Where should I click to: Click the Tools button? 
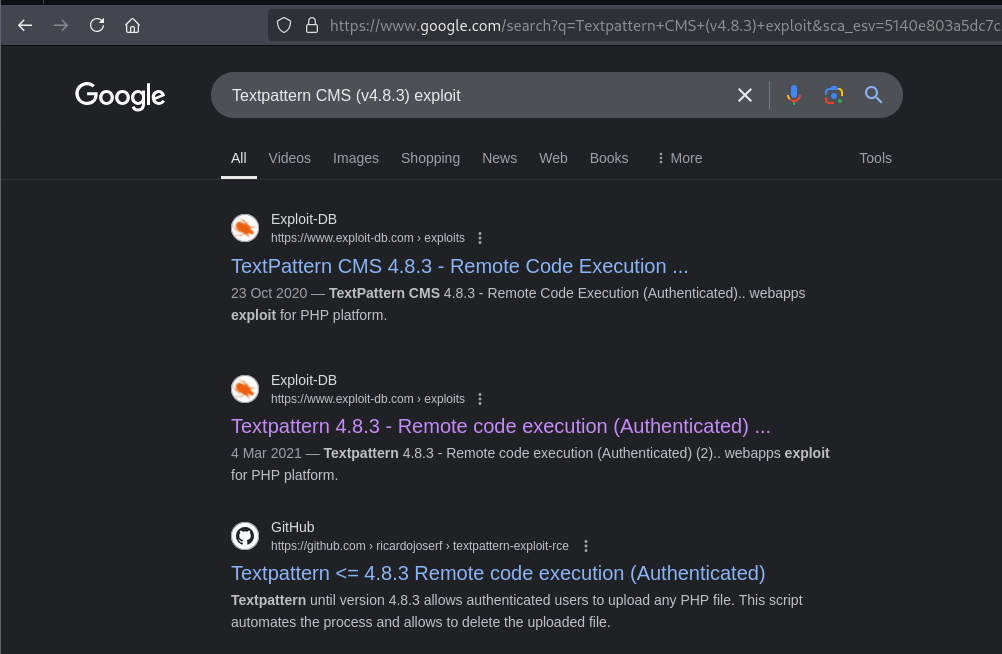(874, 158)
